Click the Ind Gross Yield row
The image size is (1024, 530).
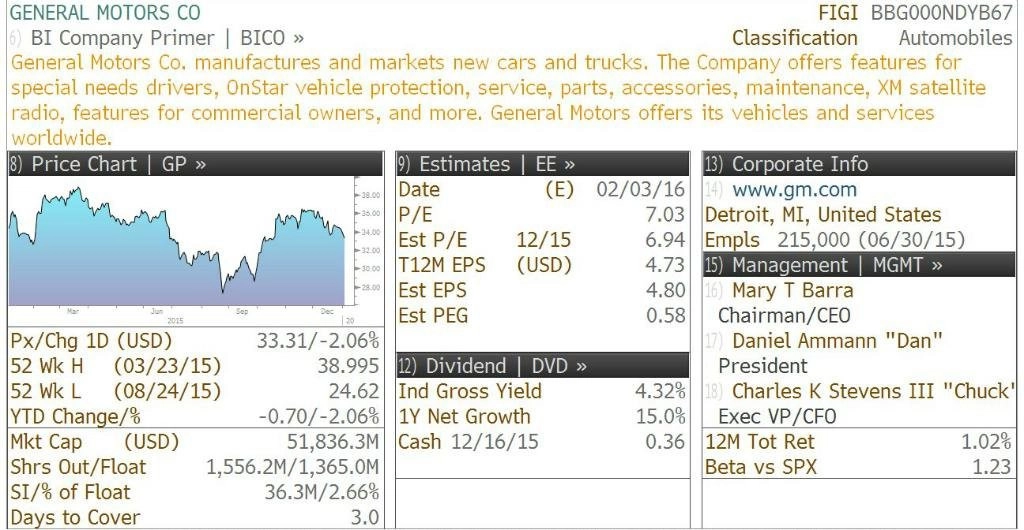[x=542, y=391]
